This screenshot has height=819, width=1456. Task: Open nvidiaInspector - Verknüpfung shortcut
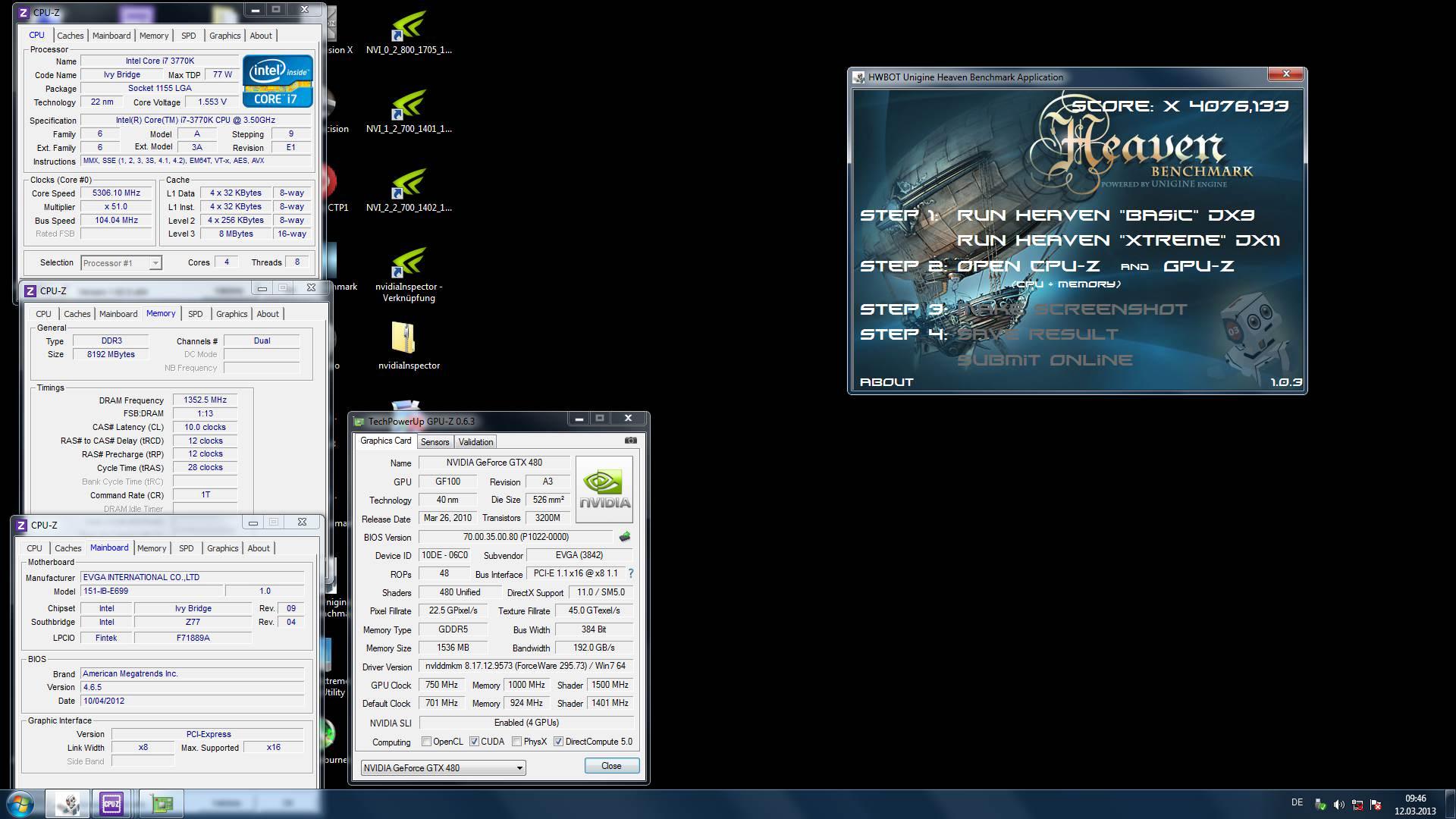[x=409, y=273]
